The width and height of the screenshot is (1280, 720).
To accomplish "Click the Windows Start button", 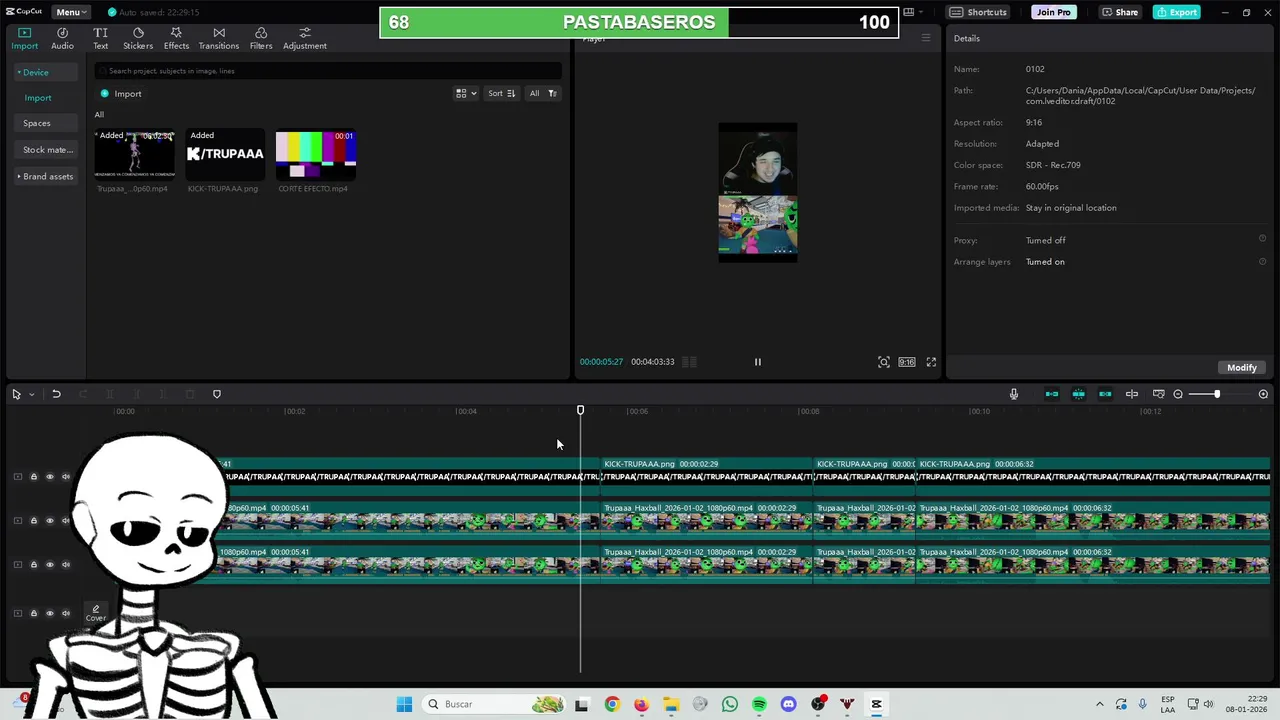I will [404, 704].
